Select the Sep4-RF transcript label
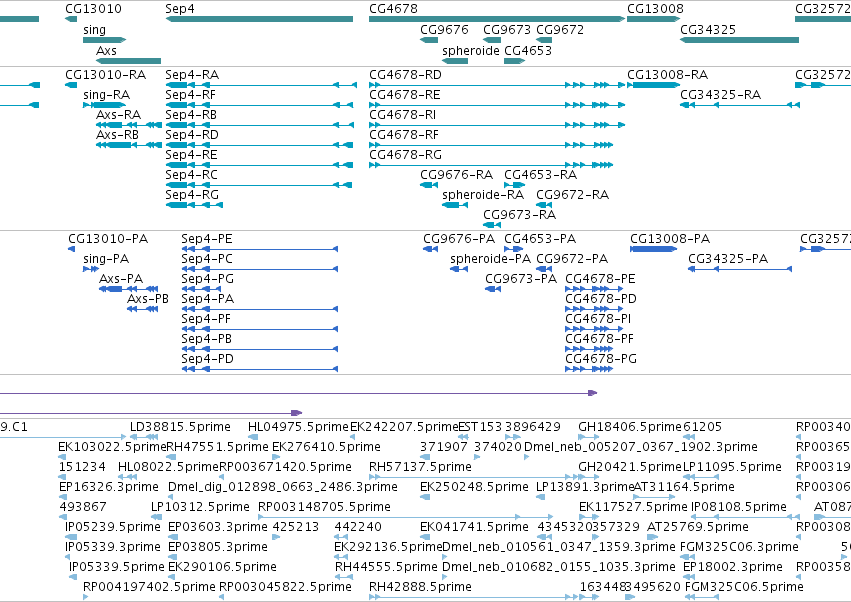The height and width of the screenshot is (602, 851). 190,94
